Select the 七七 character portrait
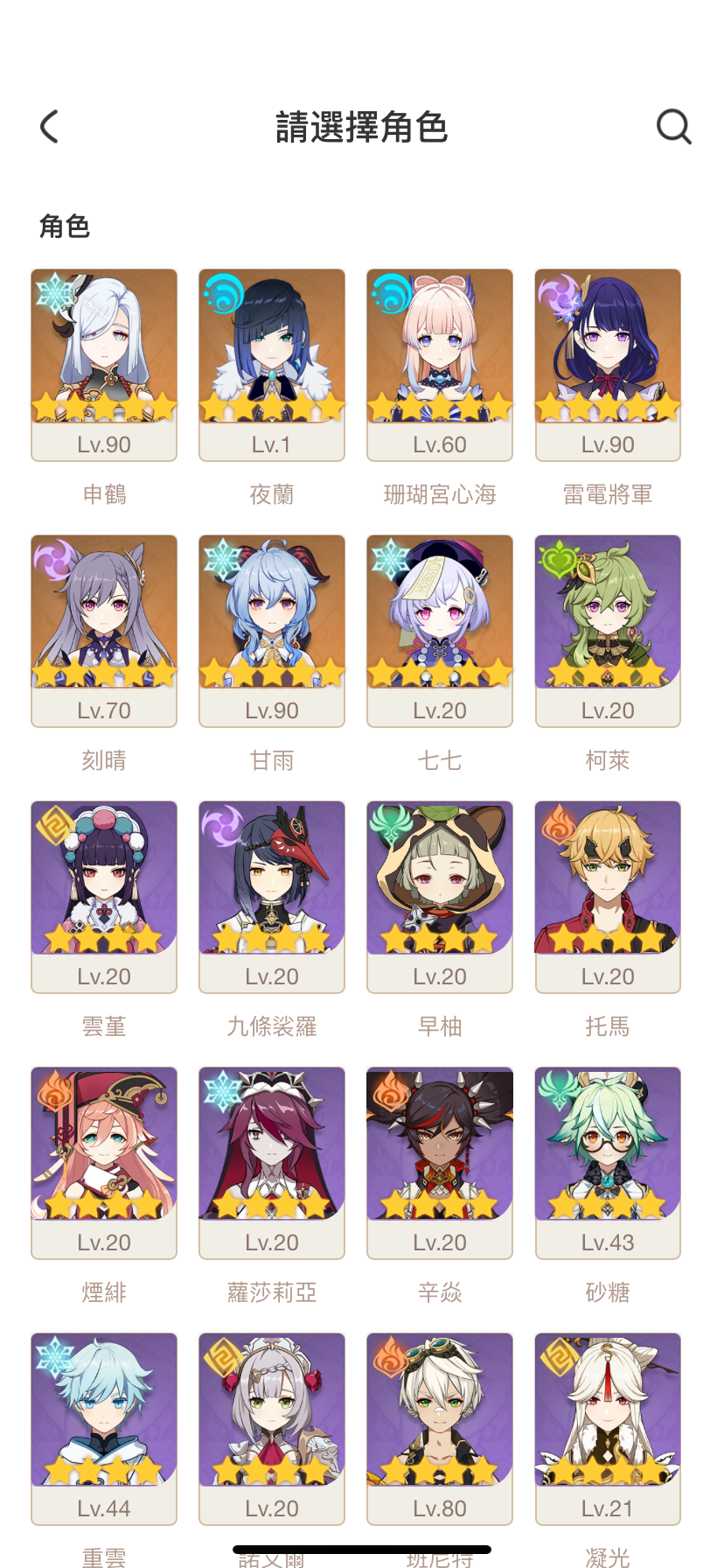 [440, 631]
